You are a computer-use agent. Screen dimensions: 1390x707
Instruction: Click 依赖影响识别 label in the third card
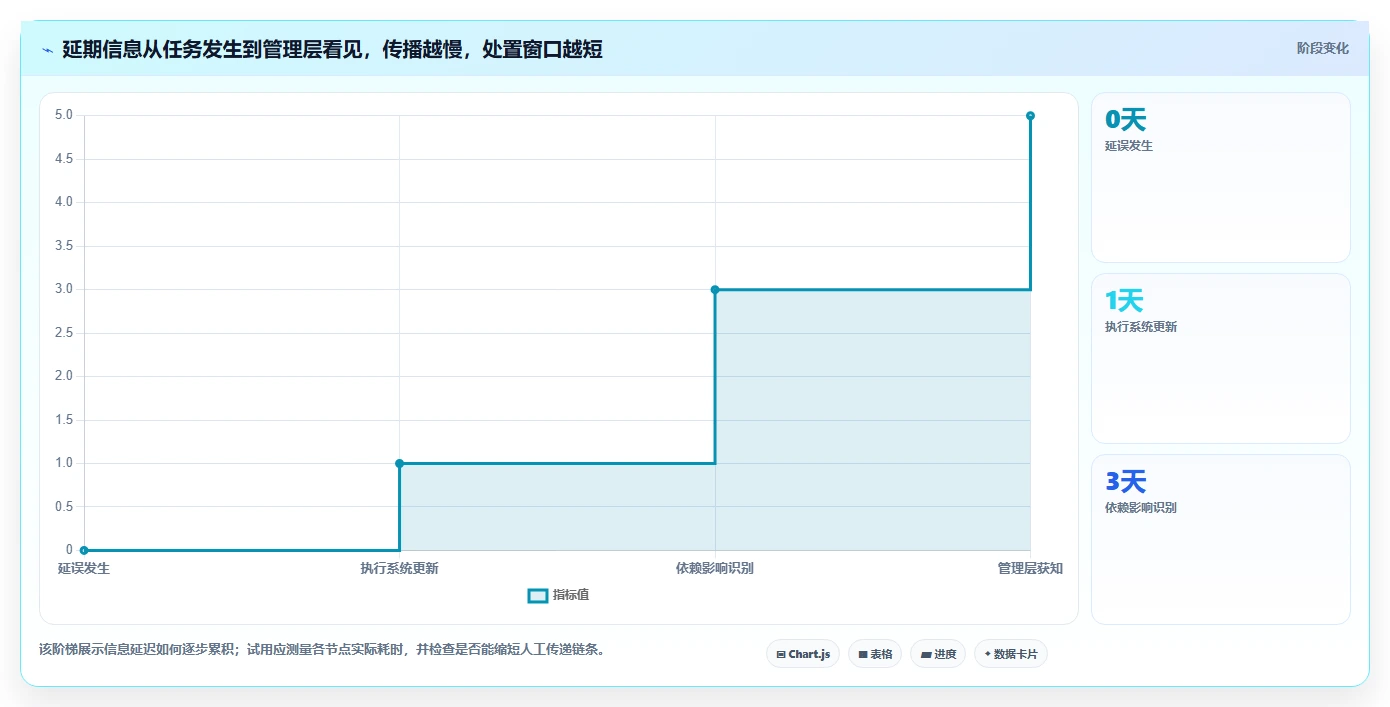coord(1141,508)
